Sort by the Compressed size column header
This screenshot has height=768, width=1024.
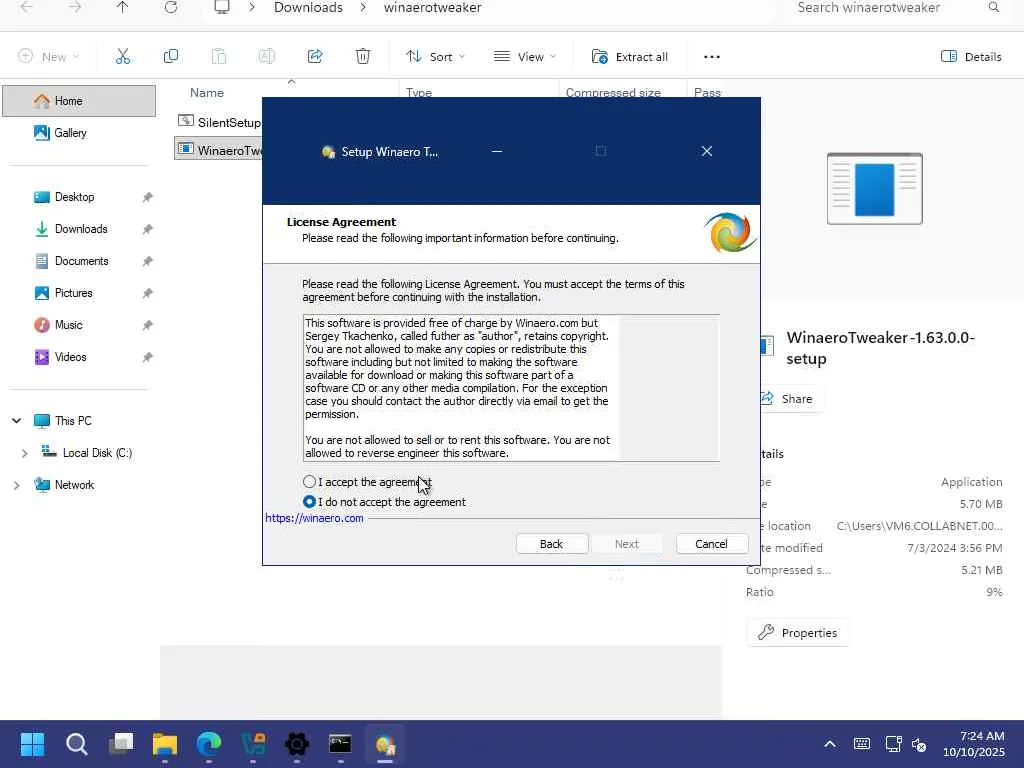(x=613, y=93)
